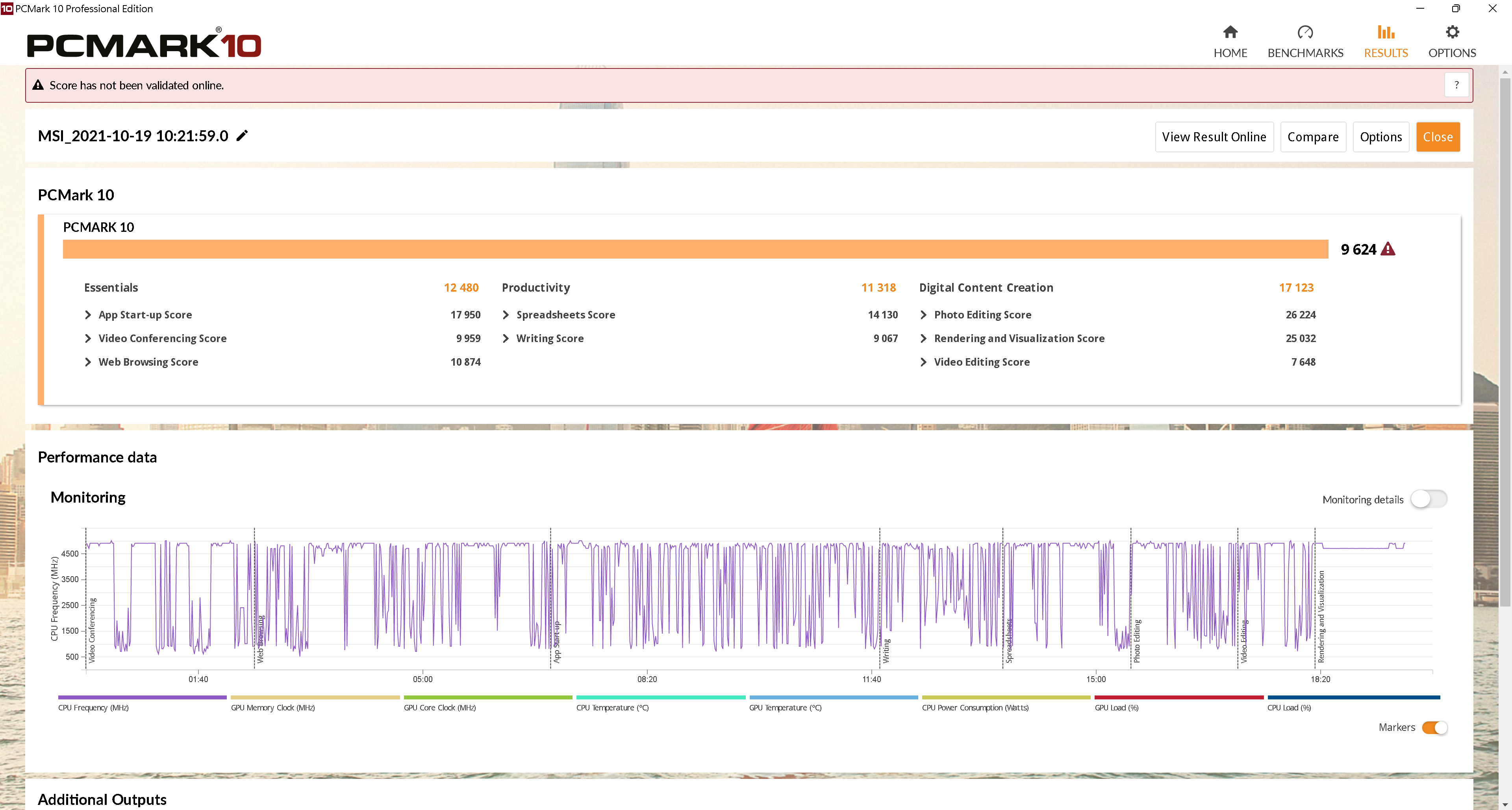Toggle GPU Core Clock (MHz) legend
Image resolution: width=1512 pixels, height=810 pixels.
coord(488,703)
